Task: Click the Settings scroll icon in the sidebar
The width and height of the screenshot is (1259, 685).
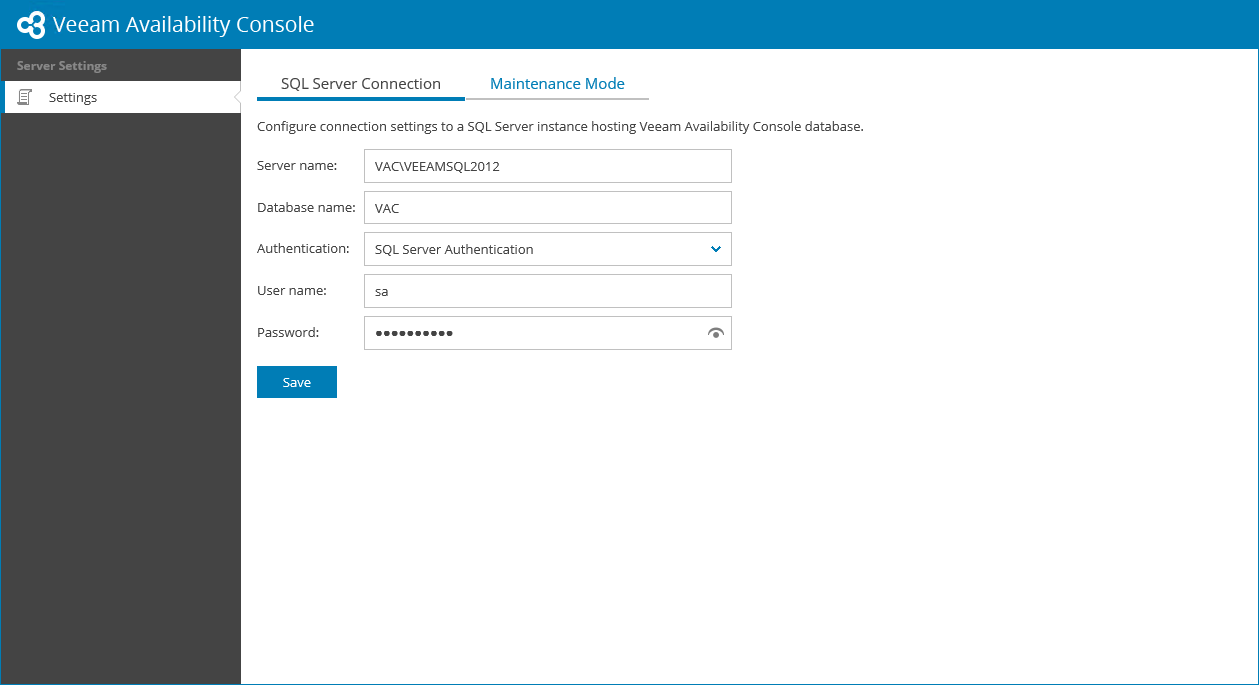Action: [25, 97]
